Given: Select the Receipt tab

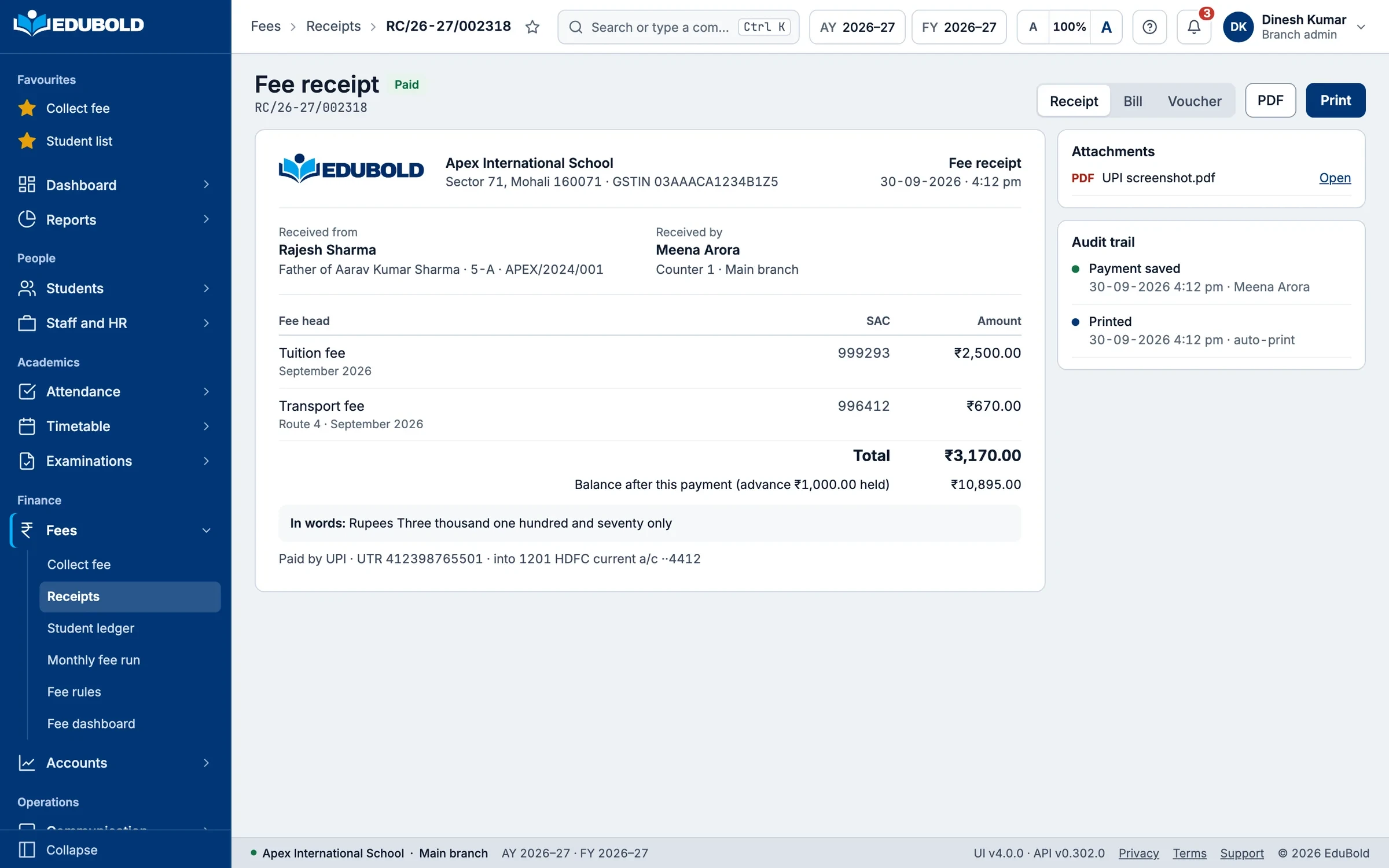Looking at the screenshot, I should 1074,101.
